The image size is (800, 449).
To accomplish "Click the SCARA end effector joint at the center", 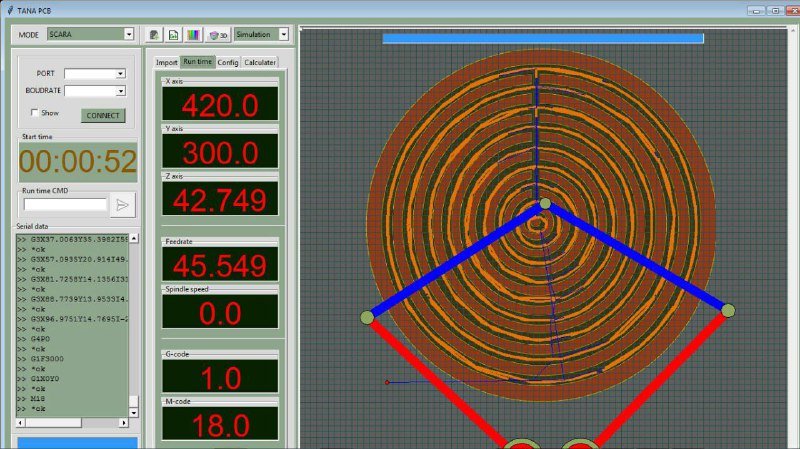I will (545, 204).
